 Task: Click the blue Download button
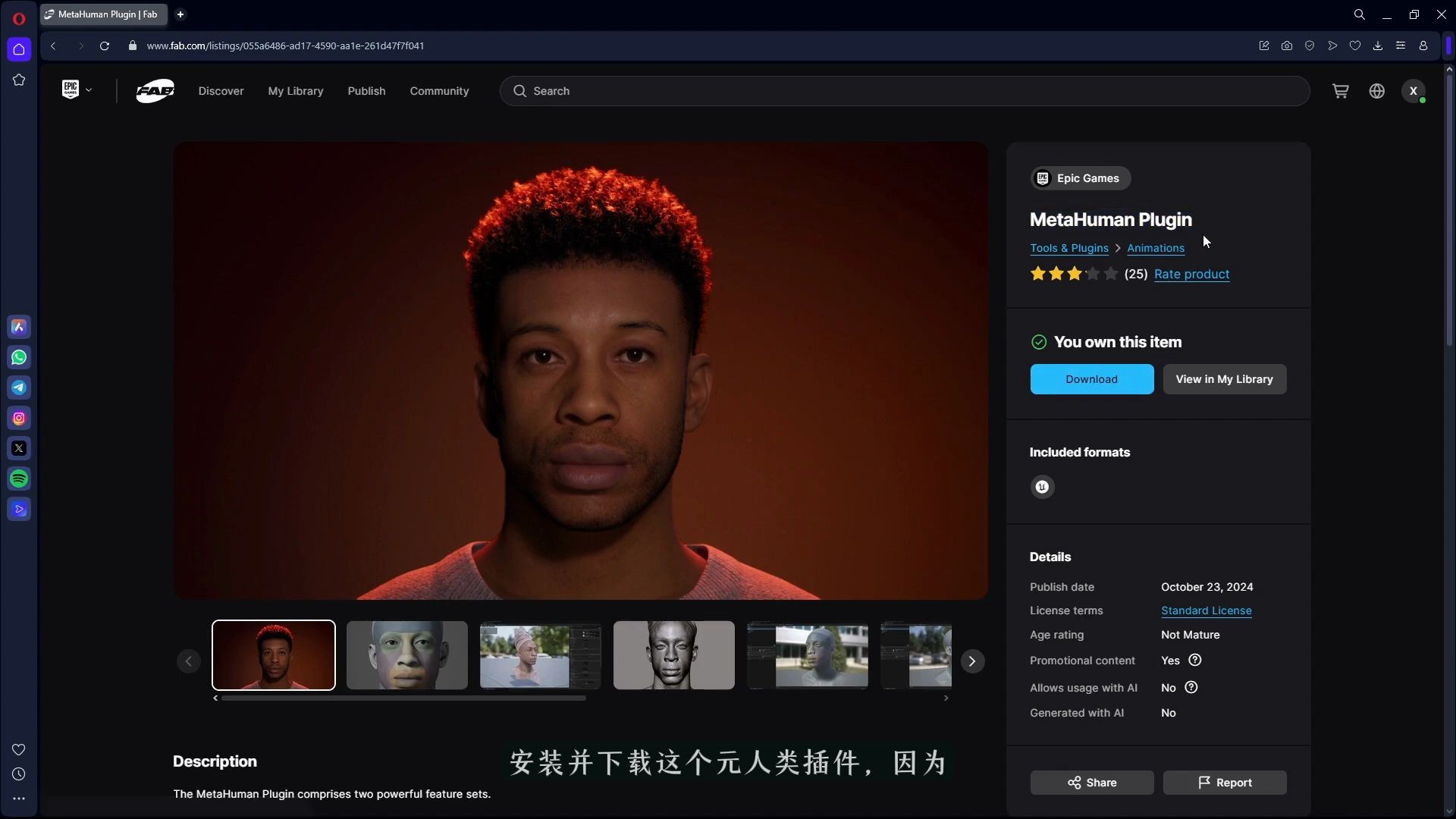pos(1091,379)
